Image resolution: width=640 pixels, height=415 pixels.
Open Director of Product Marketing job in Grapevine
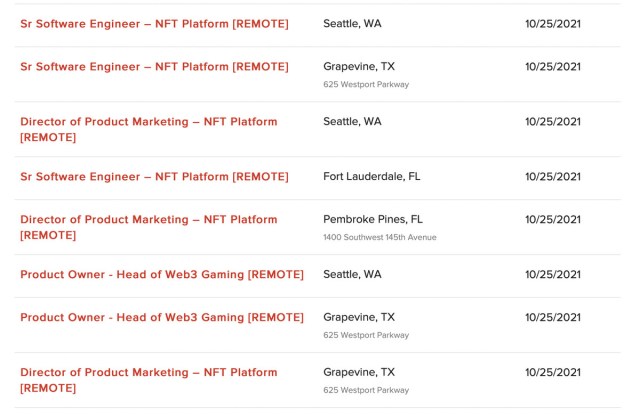coord(149,380)
